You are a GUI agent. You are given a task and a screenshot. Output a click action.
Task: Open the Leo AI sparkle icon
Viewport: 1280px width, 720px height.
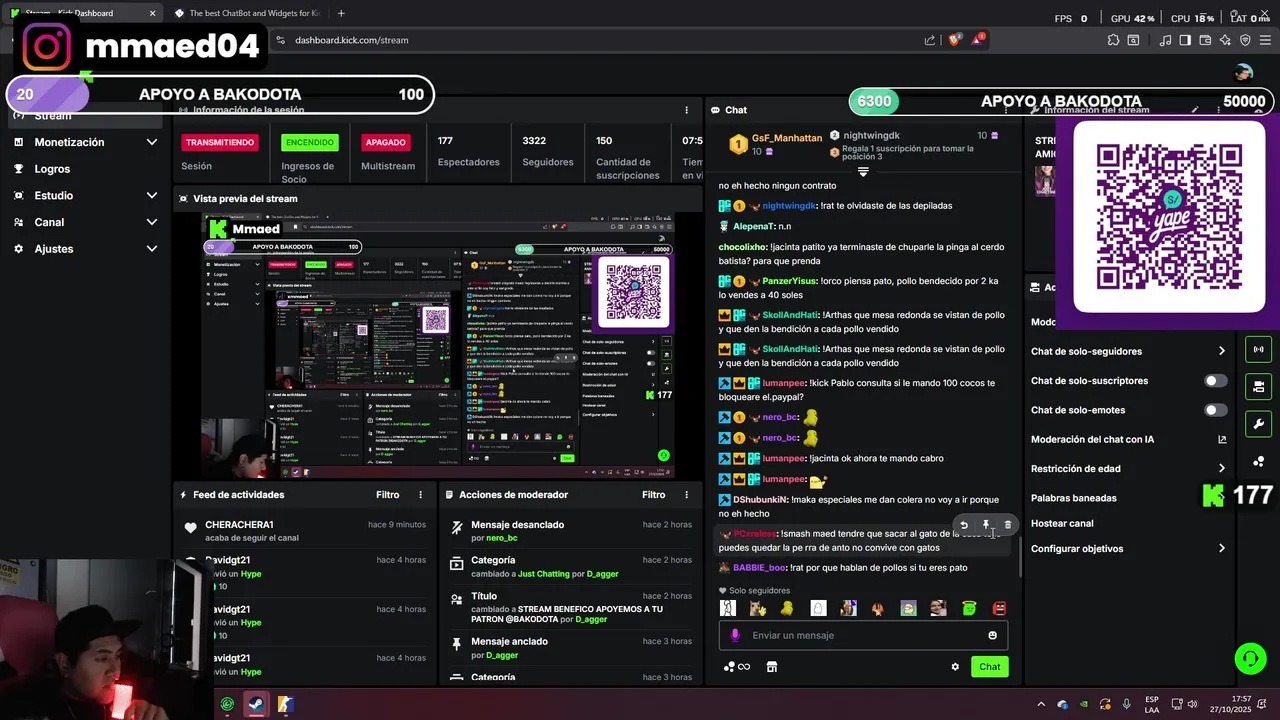pyautogui.click(x=1225, y=40)
